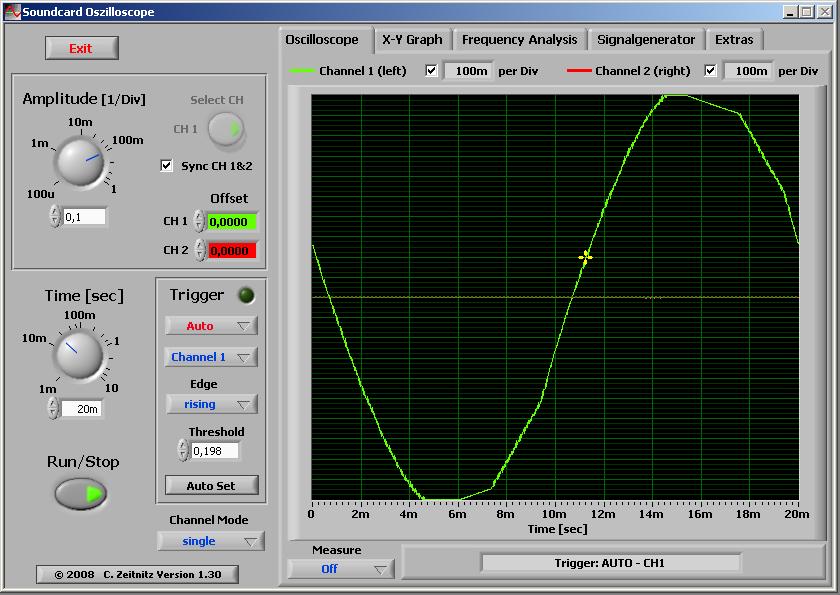Click the Run/Stop green arrow button

81,493
